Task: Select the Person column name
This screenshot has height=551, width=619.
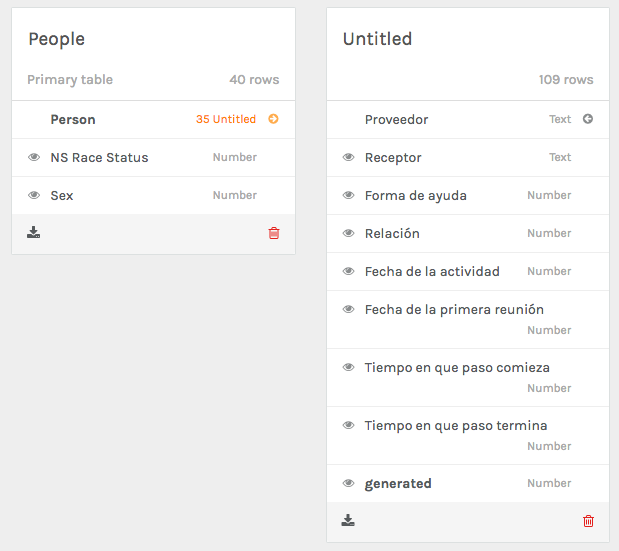Action: coord(73,119)
